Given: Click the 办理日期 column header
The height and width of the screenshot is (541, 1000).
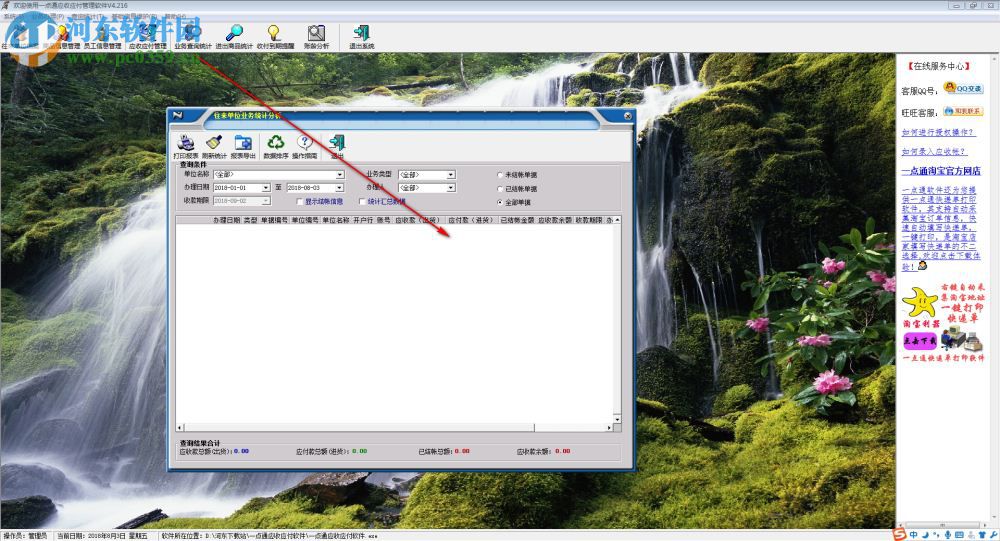Looking at the screenshot, I should click(226, 219).
